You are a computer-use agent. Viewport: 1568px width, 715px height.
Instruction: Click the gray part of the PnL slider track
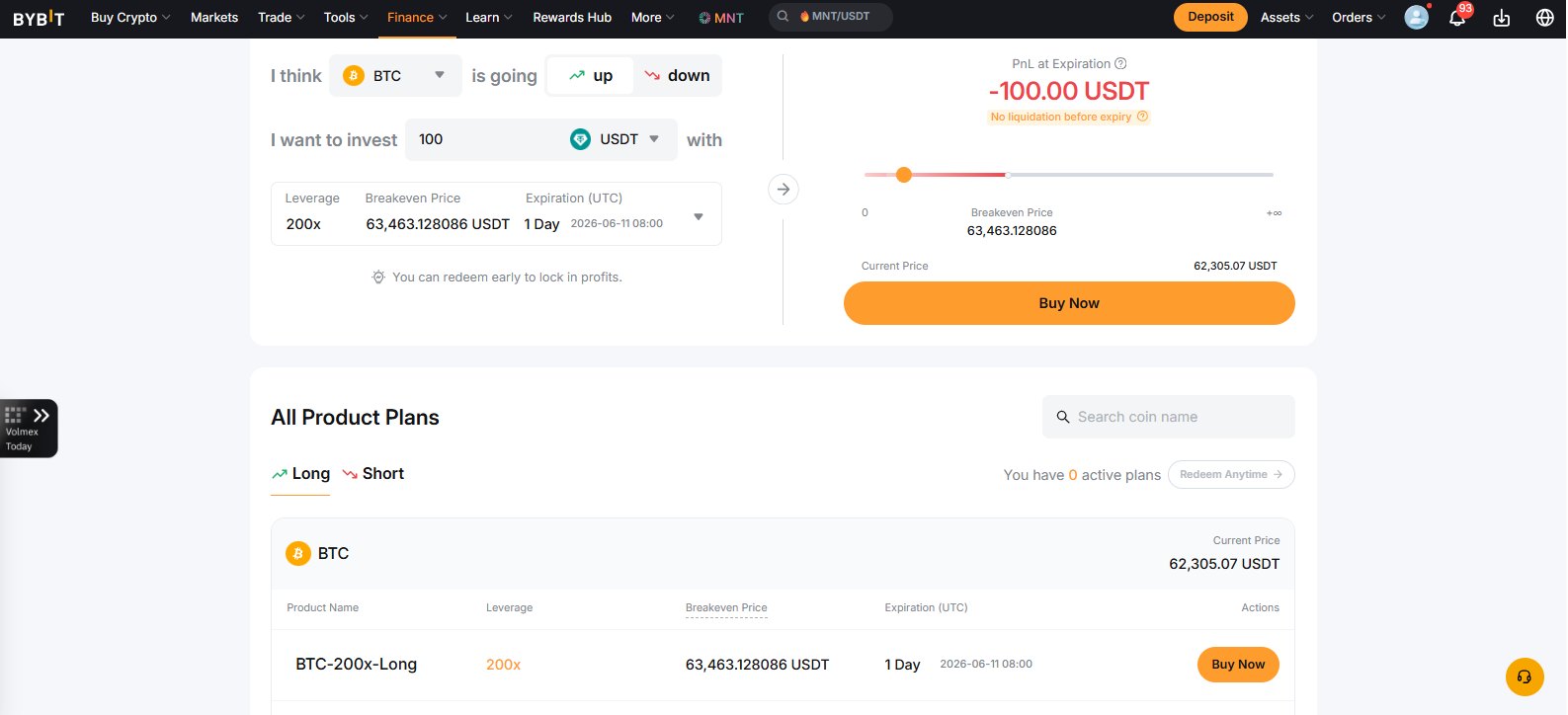click(x=1141, y=175)
